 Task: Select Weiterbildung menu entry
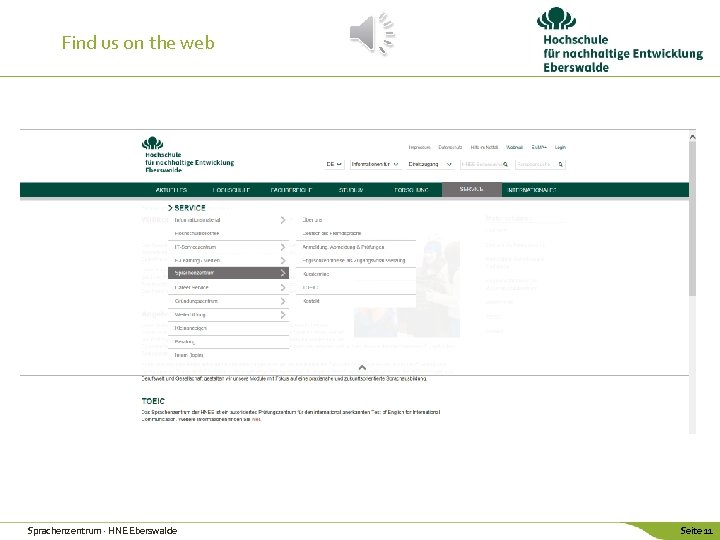pyautogui.click(x=190, y=315)
